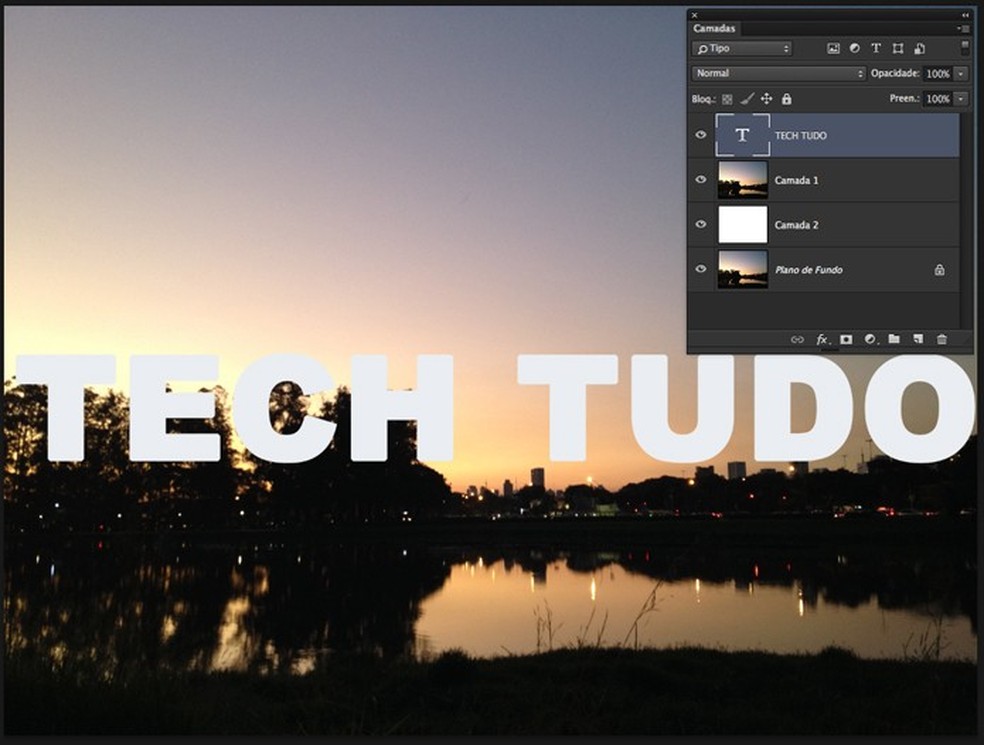This screenshot has height=745, width=984.
Task: Filter layers by smart object type
Action: point(919,48)
